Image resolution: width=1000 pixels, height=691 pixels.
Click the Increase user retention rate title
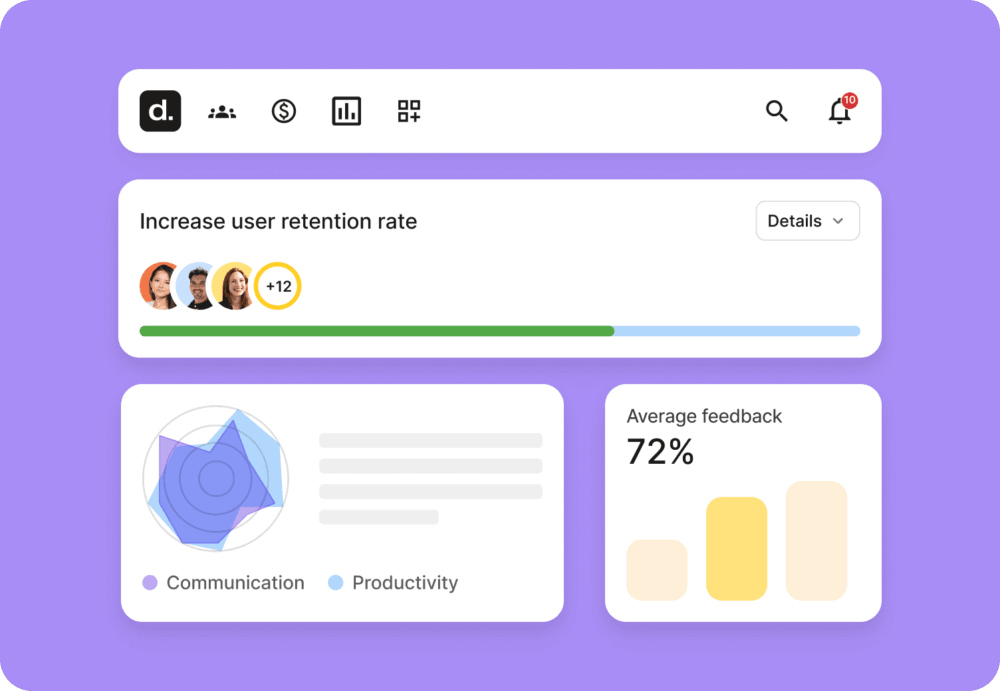pos(278,222)
